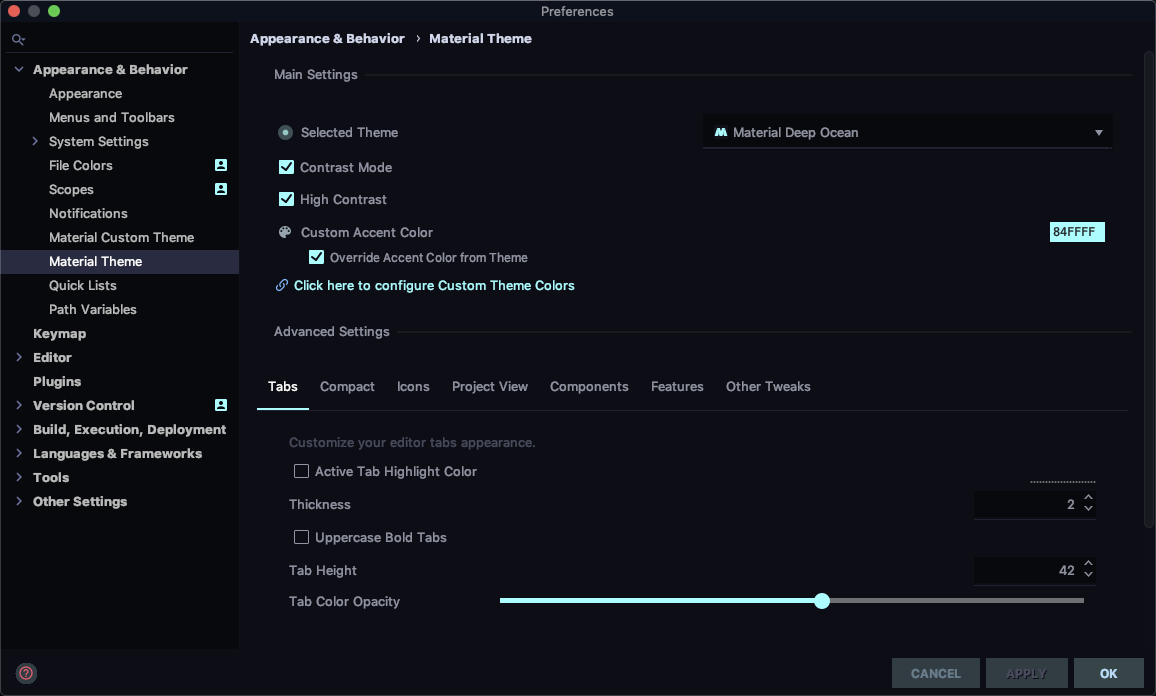
Task: Expand the Editor section
Action: pos(19,357)
